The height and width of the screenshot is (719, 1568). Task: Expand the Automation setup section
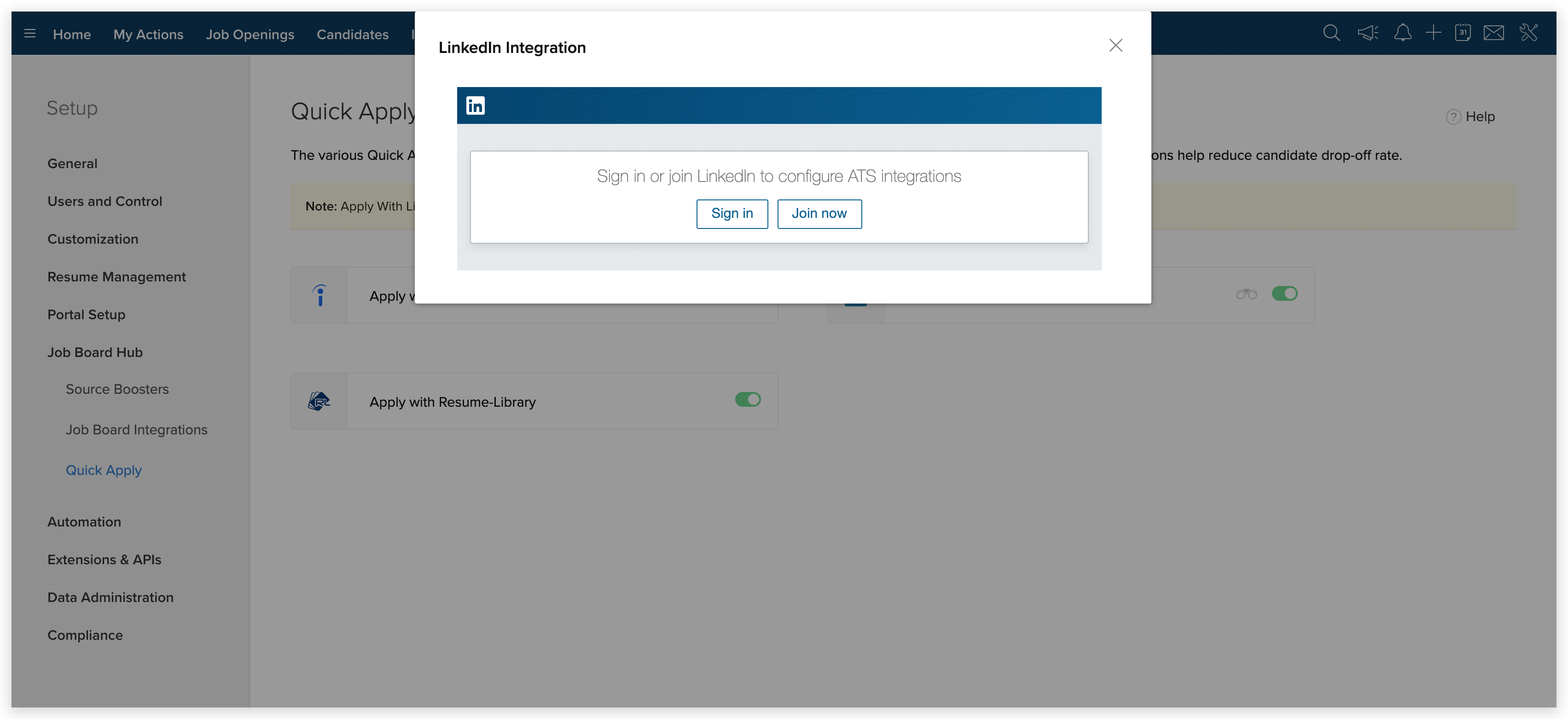84,522
